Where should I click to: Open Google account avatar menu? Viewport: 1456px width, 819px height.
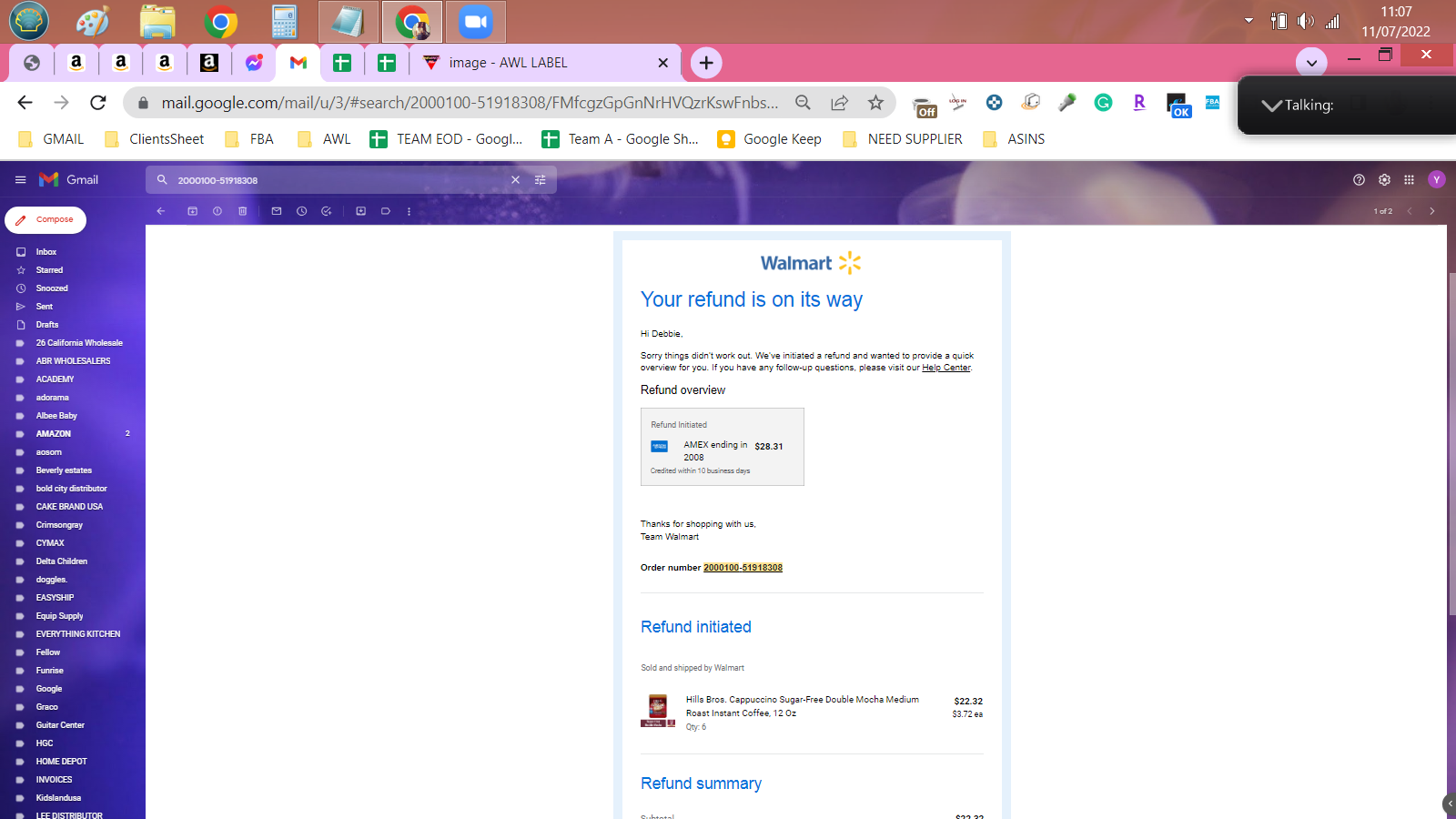[1437, 180]
